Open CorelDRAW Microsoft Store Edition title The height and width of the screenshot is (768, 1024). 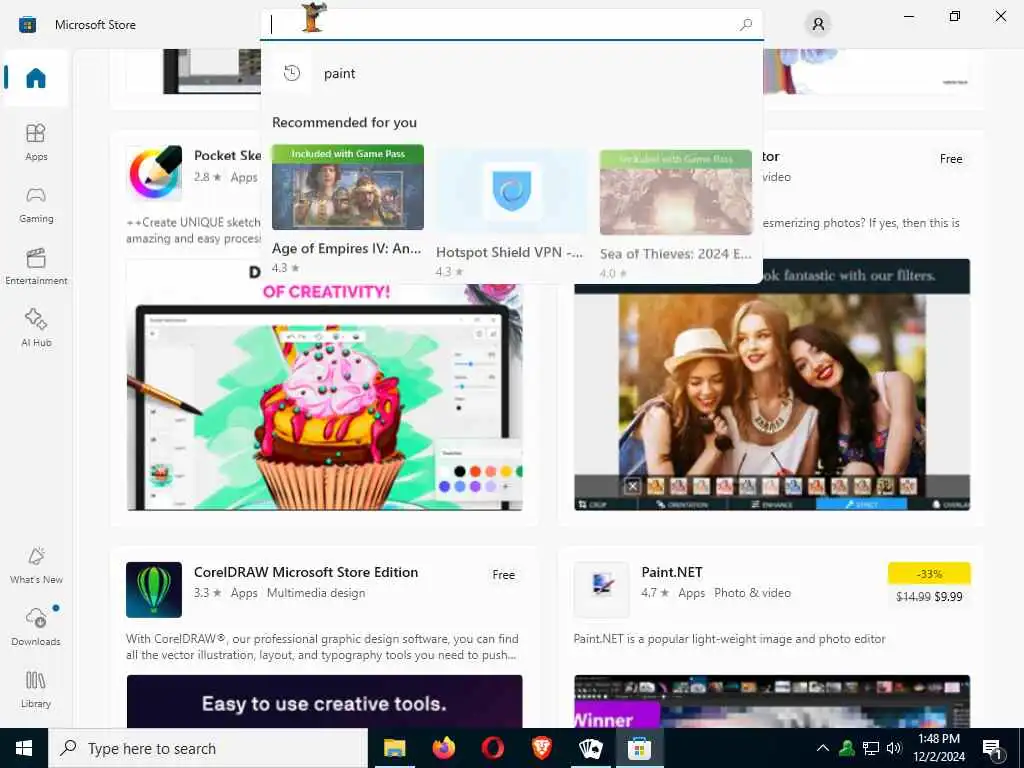pyautogui.click(x=306, y=572)
